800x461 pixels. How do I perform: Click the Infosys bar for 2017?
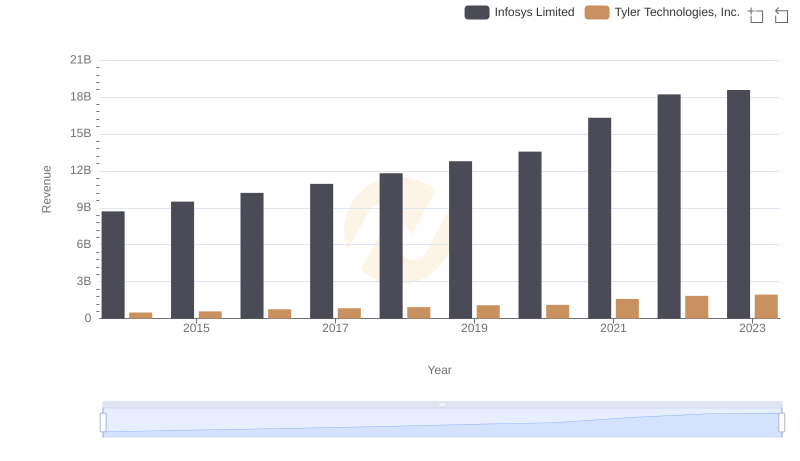tap(321, 251)
